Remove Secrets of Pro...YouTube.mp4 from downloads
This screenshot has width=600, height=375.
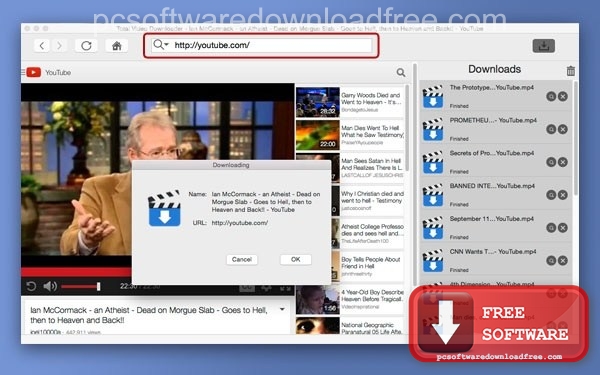pyautogui.click(x=562, y=162)
